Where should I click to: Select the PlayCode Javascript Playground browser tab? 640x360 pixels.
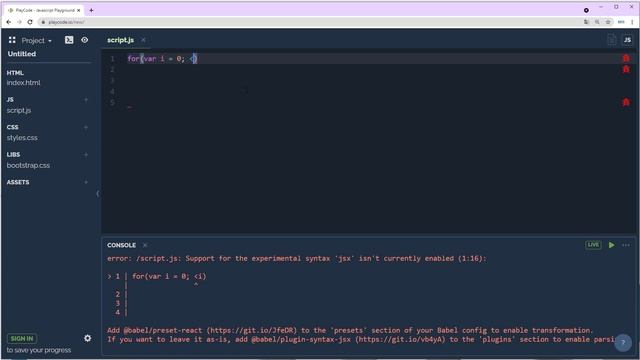click(x=44, y=10)
